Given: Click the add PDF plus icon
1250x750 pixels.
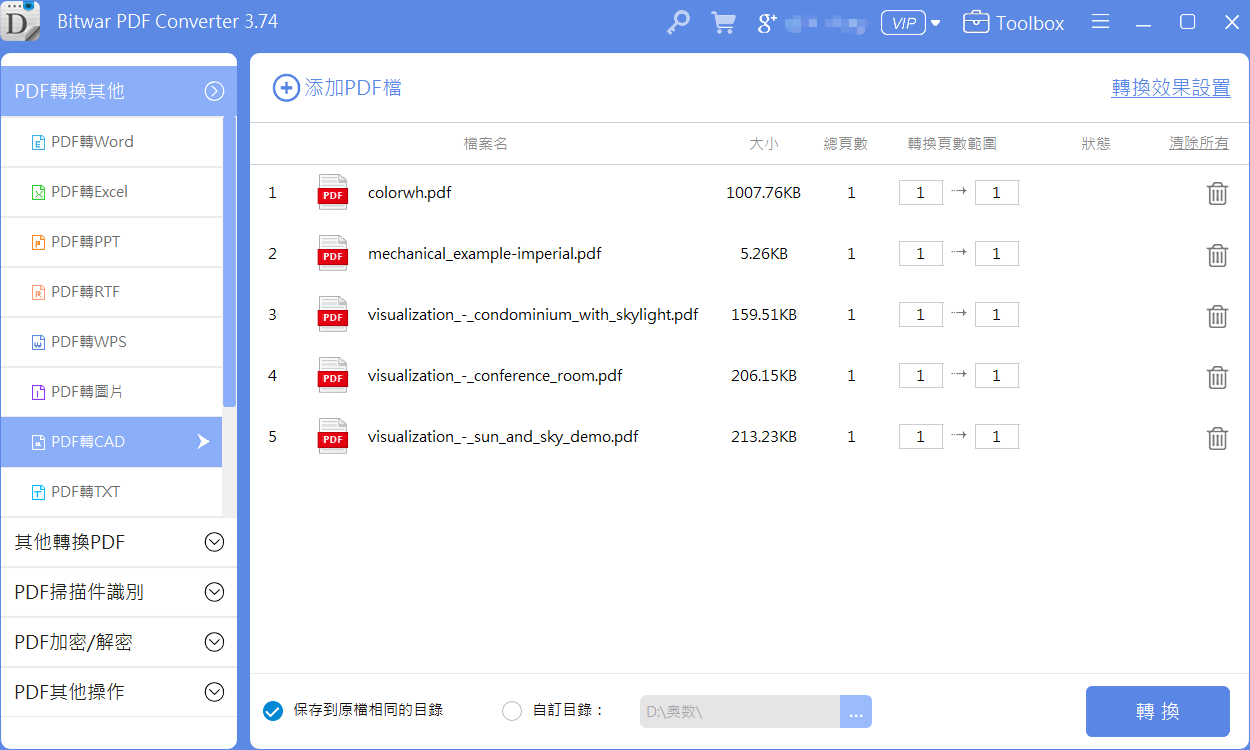Looking at the screenshot, I should tap(286, 88).
